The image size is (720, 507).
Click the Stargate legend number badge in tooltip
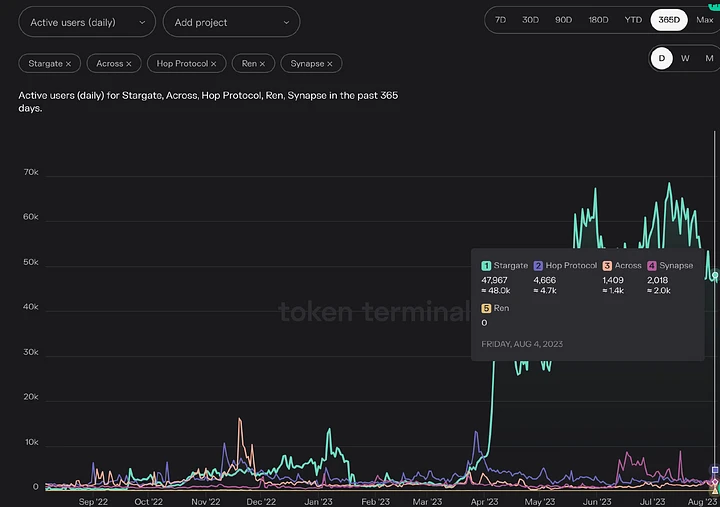(487, 266)
